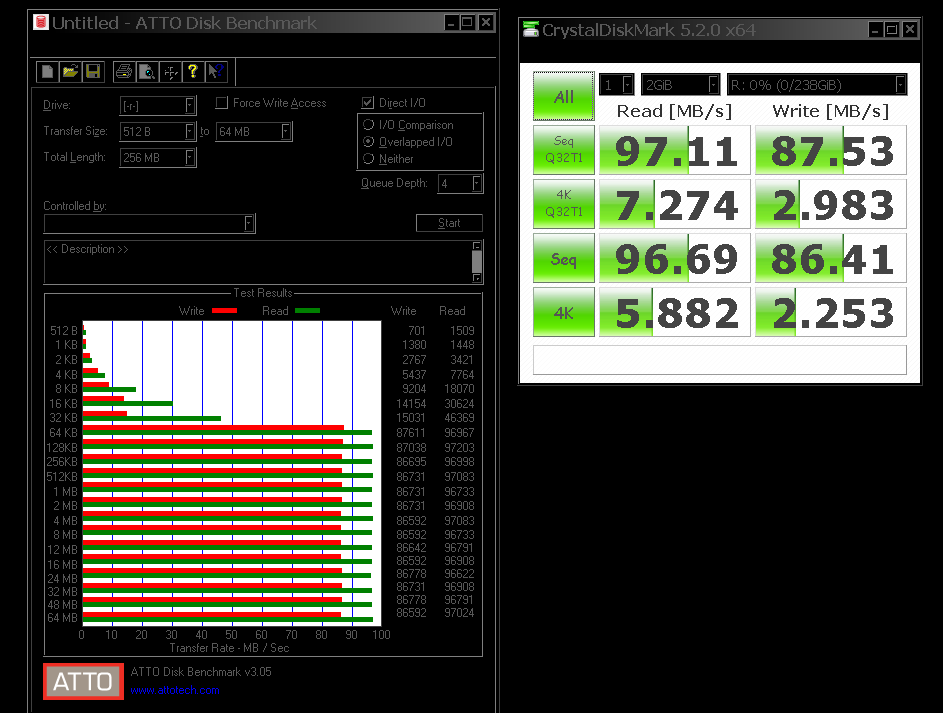The height and width of the screenshot is (713, 943).
Task: Expand the 2GiB test size dropdown
Action: (x=713, y=85)
